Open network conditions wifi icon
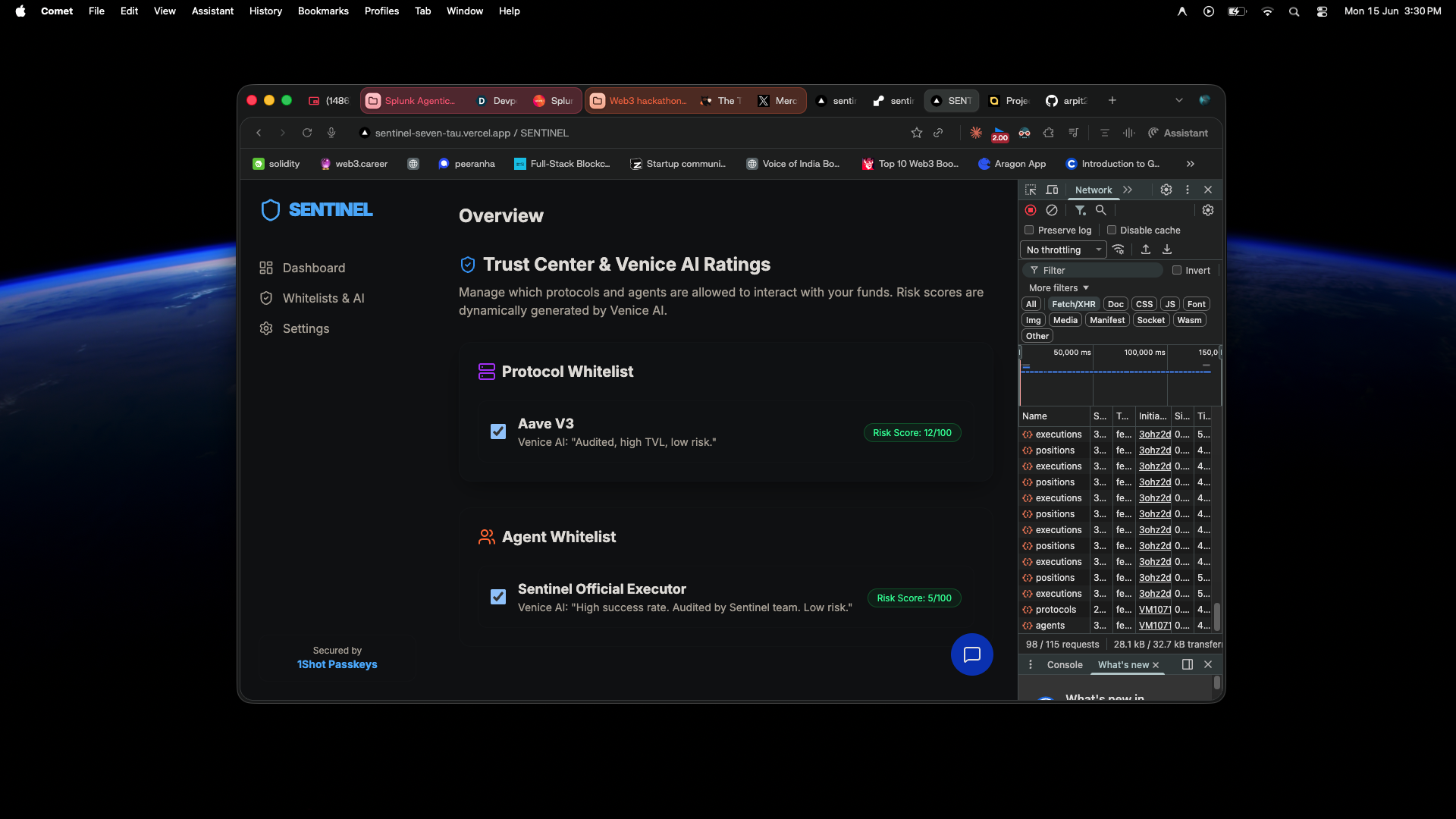The height and width of the screenshot is (819, 1456). tap(1119, 249)
